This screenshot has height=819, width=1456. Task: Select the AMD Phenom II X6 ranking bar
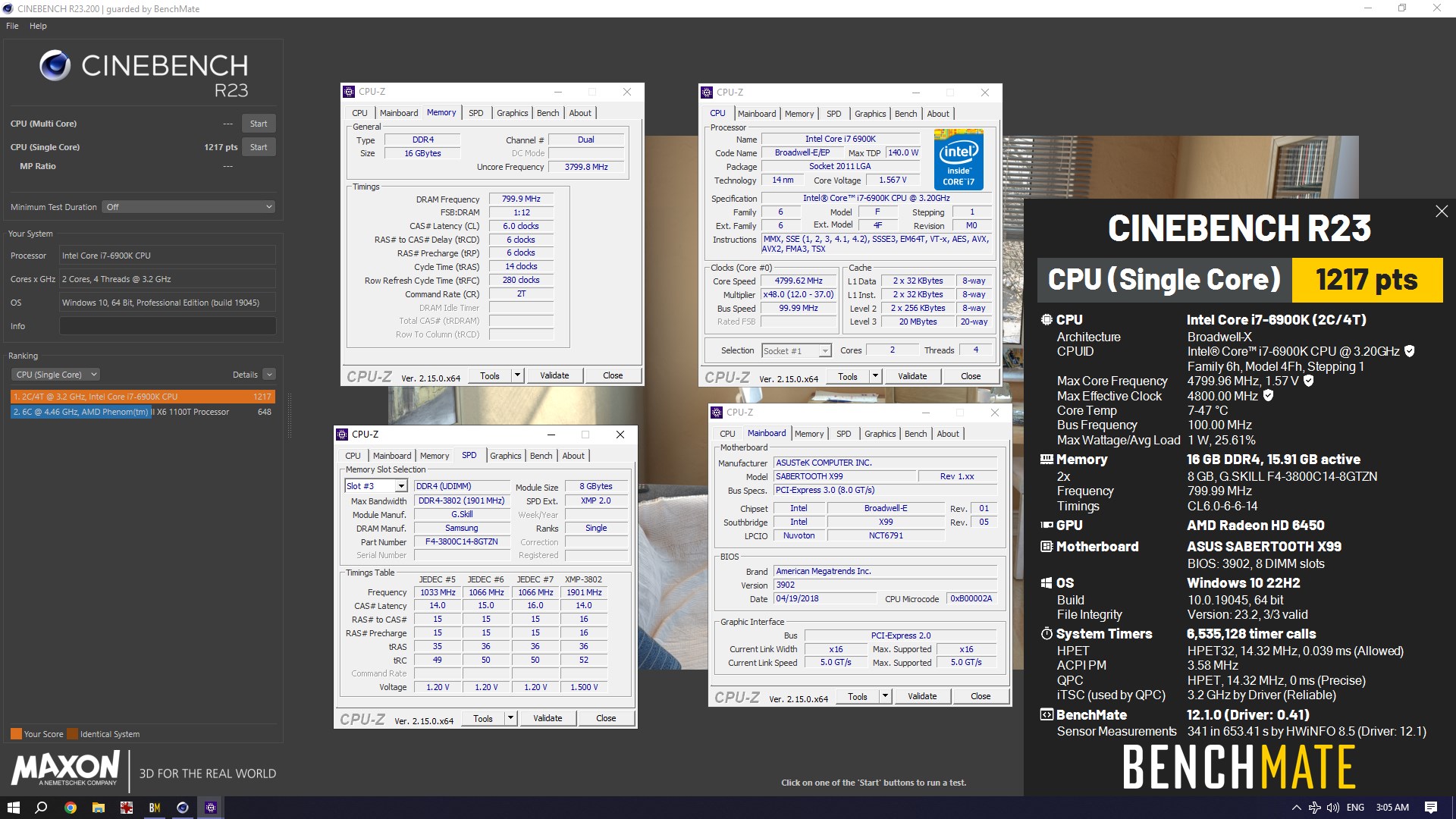click(143, 412)
